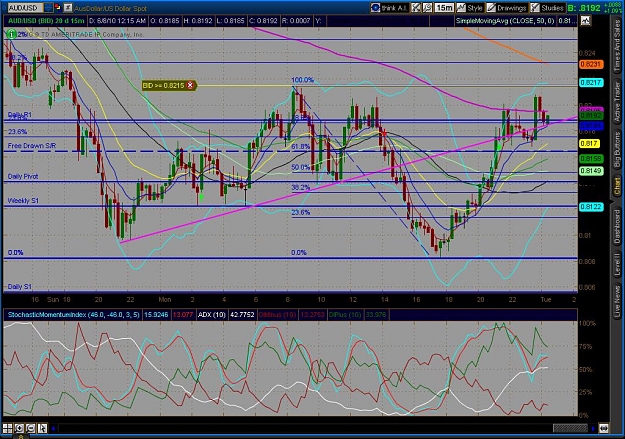
Task: Open the Studies menu
Action: tap(548, 8)
